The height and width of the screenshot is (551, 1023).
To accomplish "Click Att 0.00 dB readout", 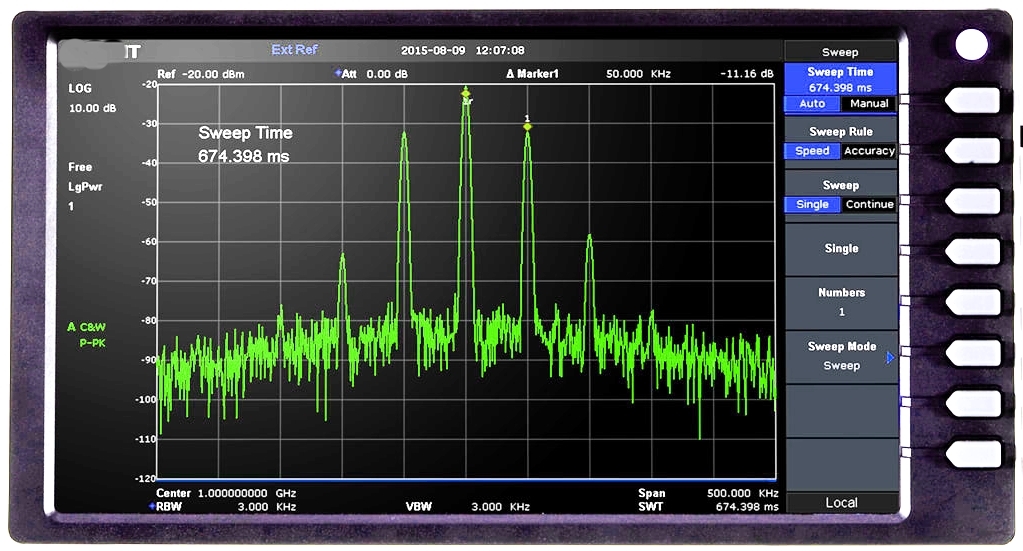I will (372, 74).
